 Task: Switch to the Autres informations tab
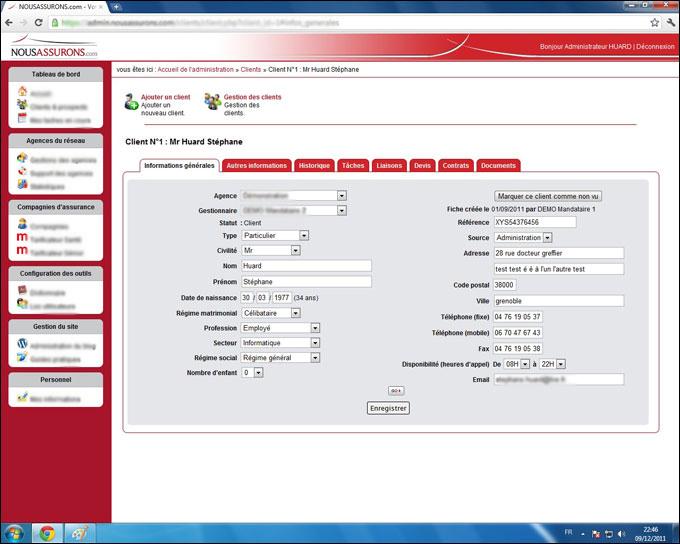256,165
